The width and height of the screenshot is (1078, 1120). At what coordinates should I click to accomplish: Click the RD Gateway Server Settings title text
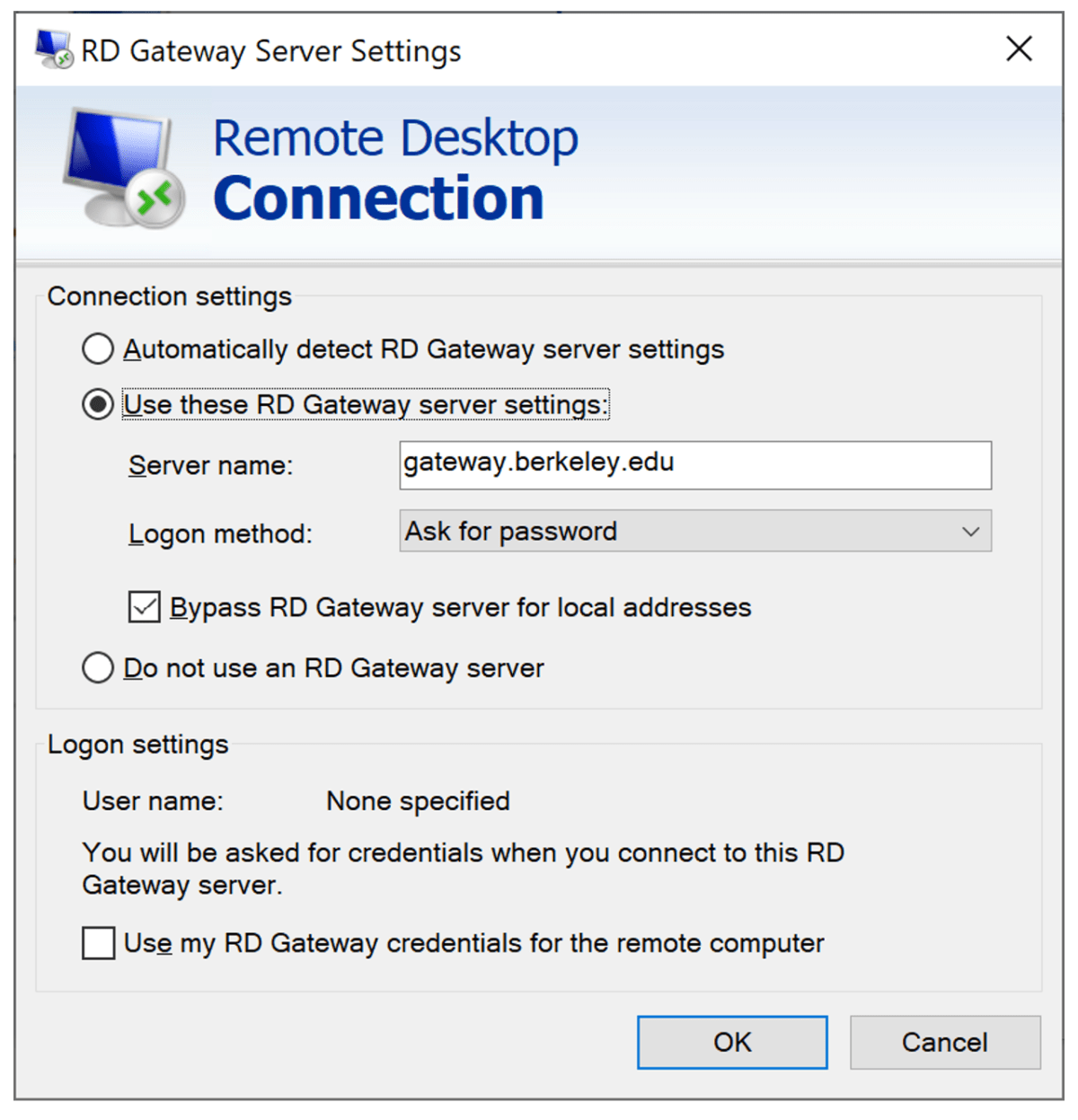tap(270, 51)
